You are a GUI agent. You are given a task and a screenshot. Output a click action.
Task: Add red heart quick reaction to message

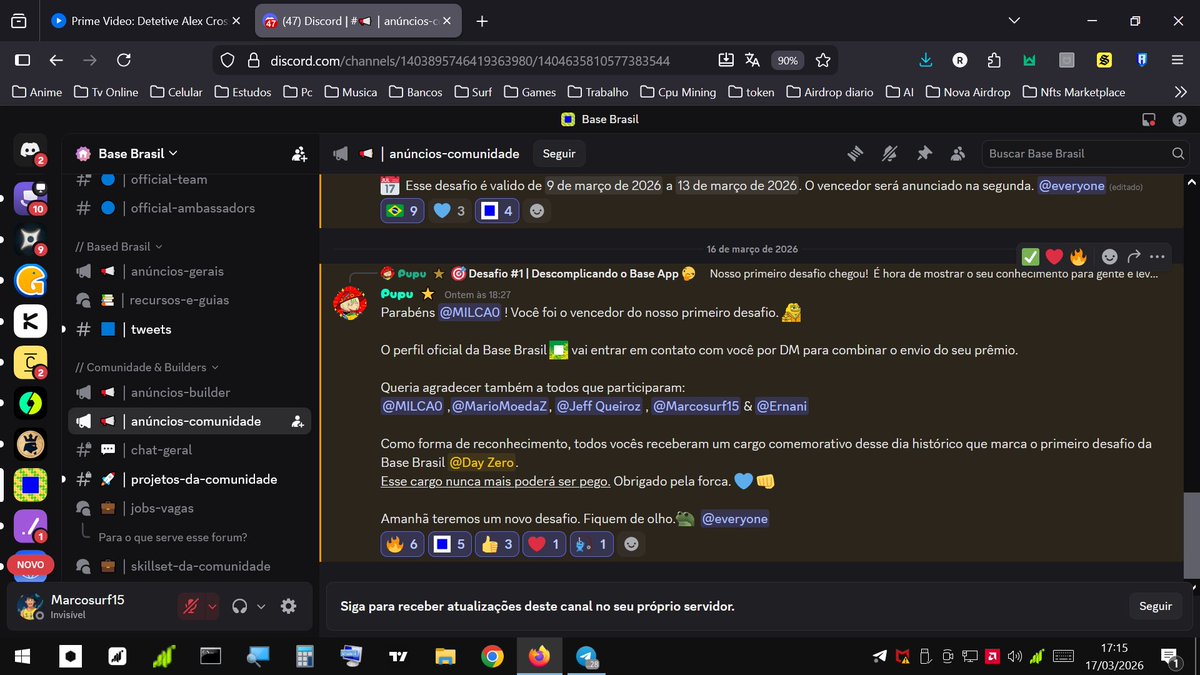coord(1054,256)
